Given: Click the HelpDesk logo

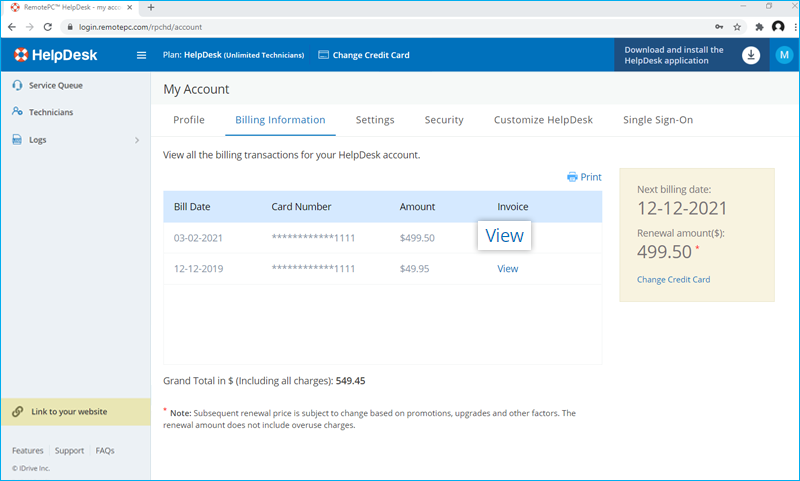Looking at the screenshot, I should point(54,55).
